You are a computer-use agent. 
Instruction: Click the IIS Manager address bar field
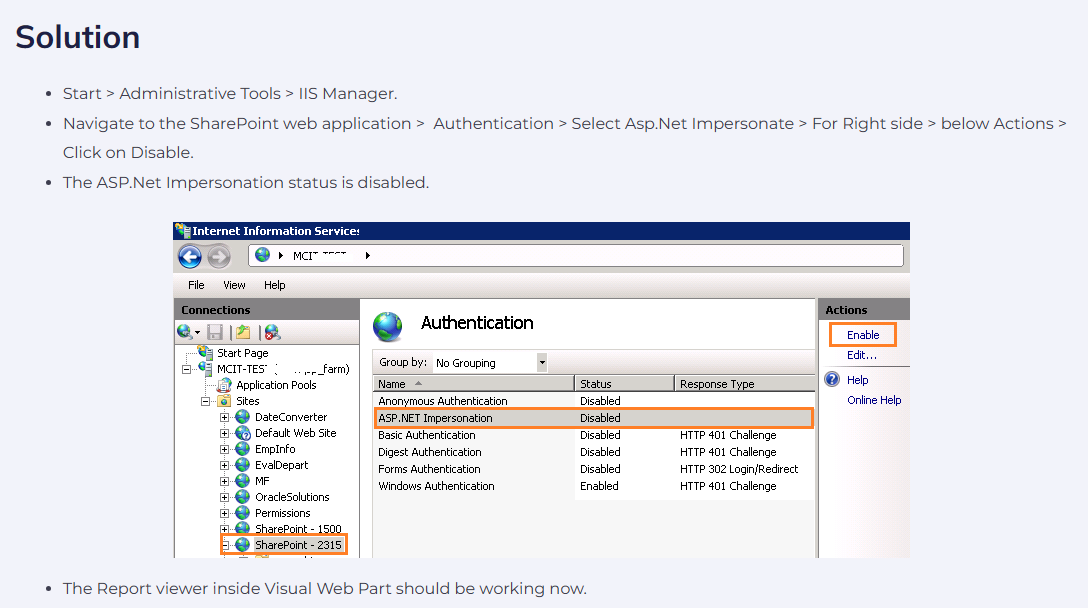576,255
